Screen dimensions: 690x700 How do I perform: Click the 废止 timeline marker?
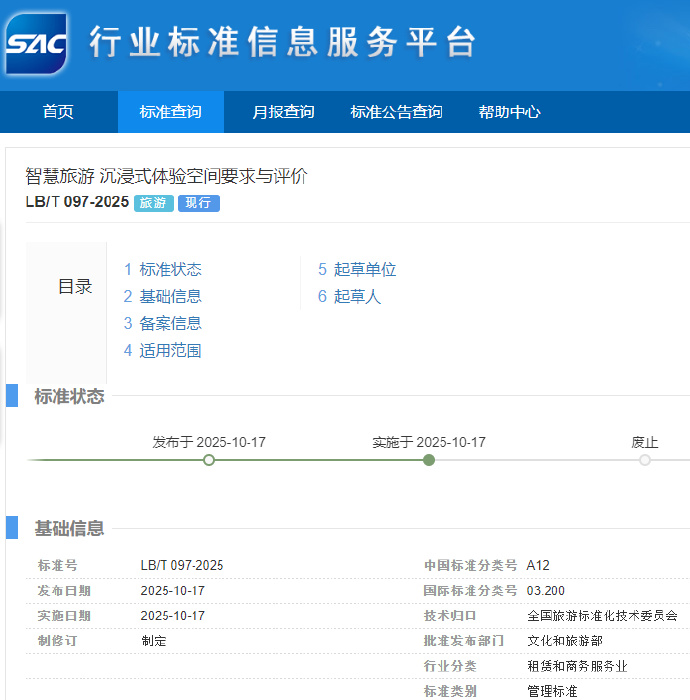point(645,460)
